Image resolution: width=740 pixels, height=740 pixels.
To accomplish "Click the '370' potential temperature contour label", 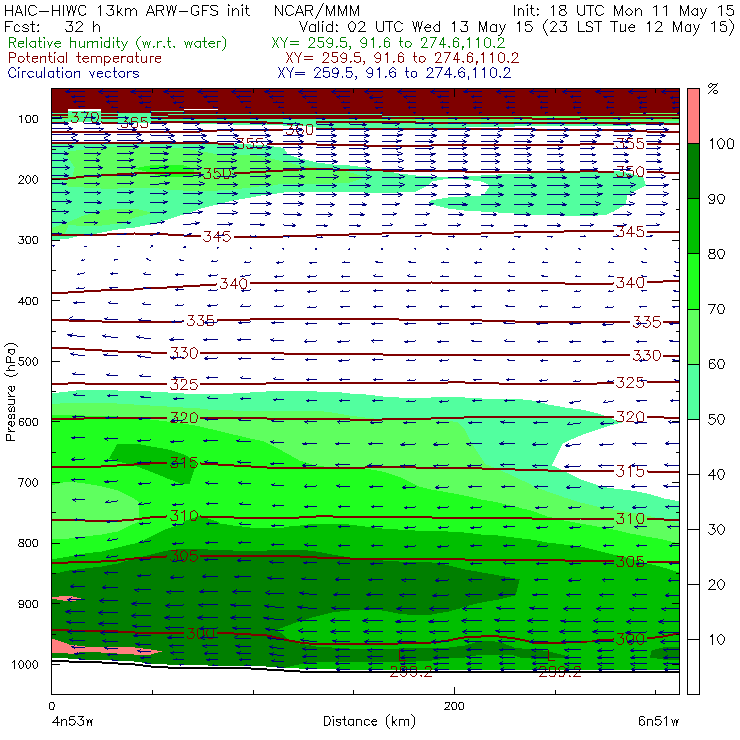I will (x=84, y=116).
